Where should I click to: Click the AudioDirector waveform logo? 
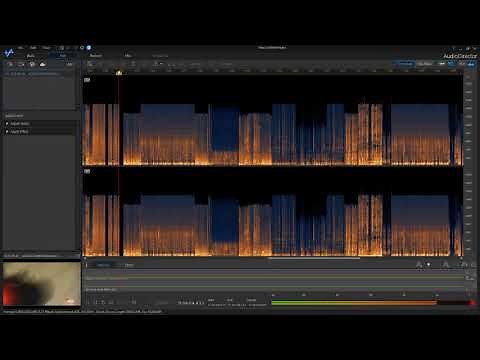click(9, 53)
